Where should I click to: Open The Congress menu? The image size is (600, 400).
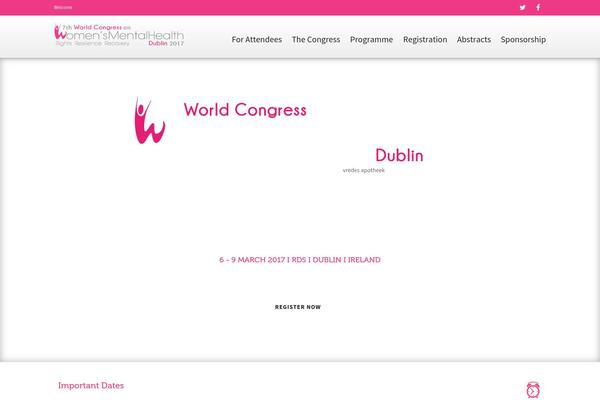click(316, 40)
